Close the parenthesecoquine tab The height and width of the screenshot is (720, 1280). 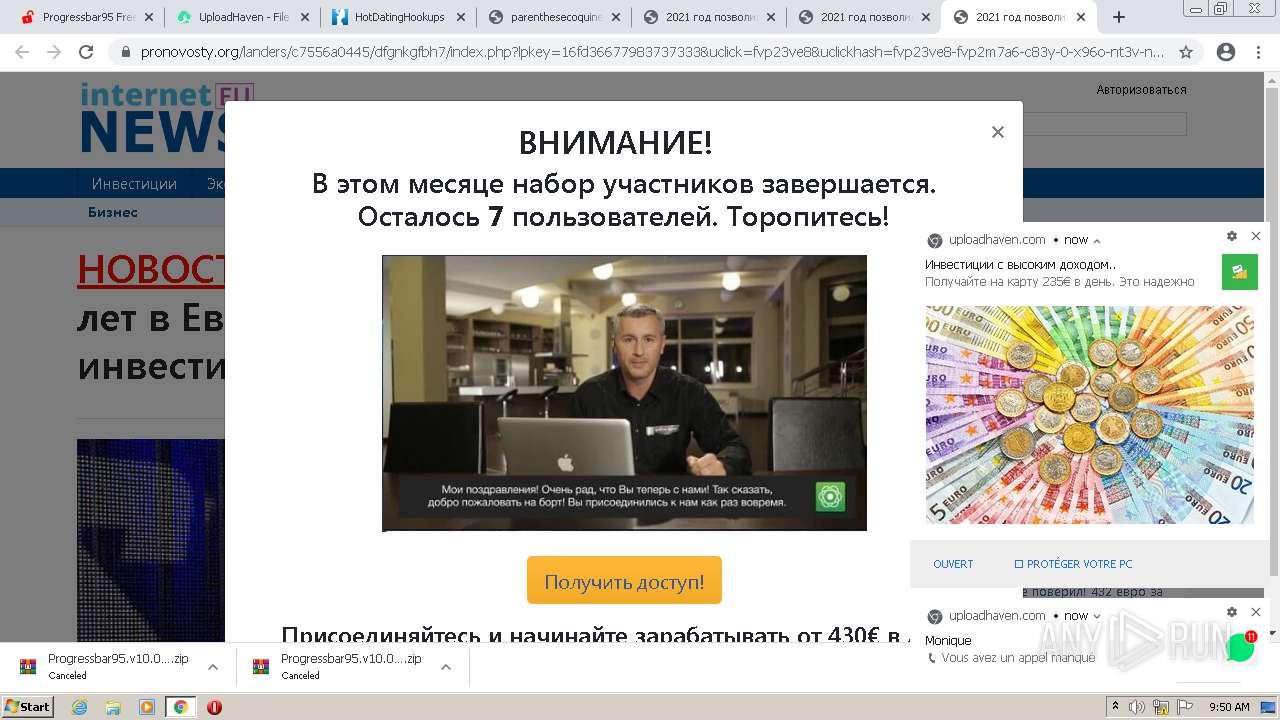[x=615, y=17]
